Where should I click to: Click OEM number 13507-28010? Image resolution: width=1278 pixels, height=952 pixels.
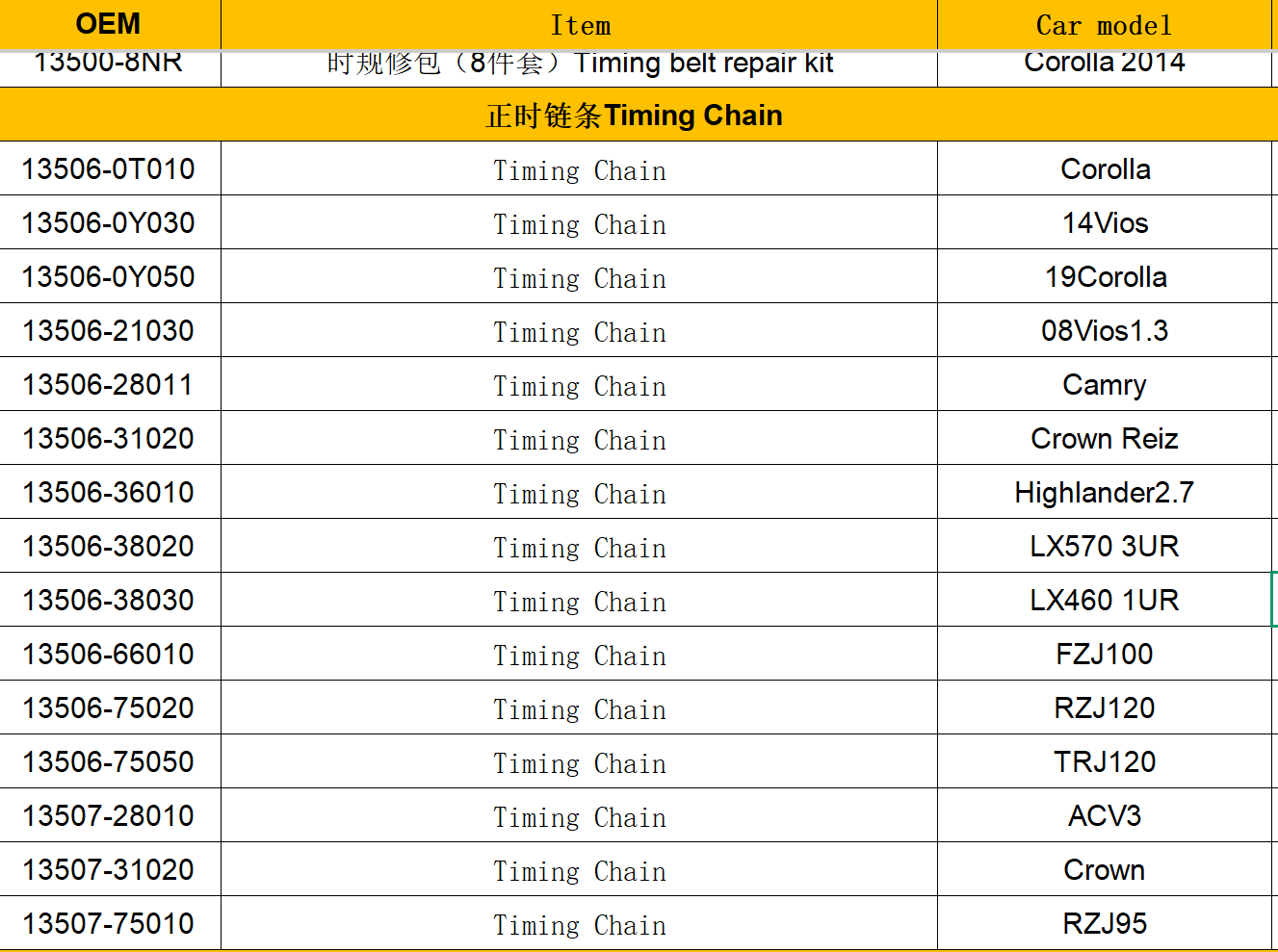coord(109,816)
